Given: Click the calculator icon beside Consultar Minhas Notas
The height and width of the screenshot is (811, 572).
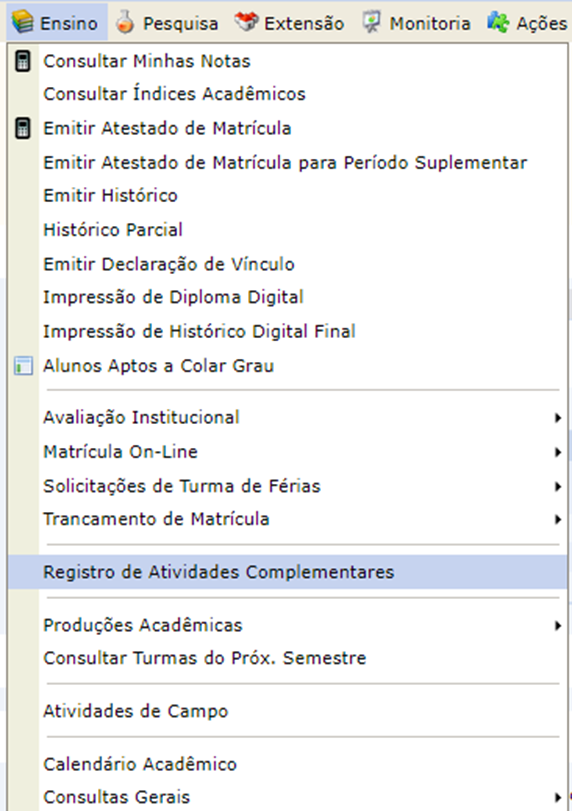Looking at the screenshot, I should pyautogui.click(x=22, y=61).
